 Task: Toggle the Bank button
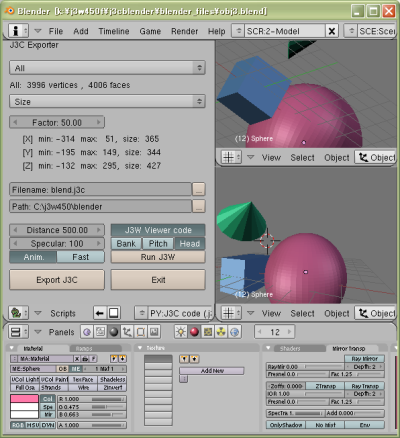coord(126,244)
